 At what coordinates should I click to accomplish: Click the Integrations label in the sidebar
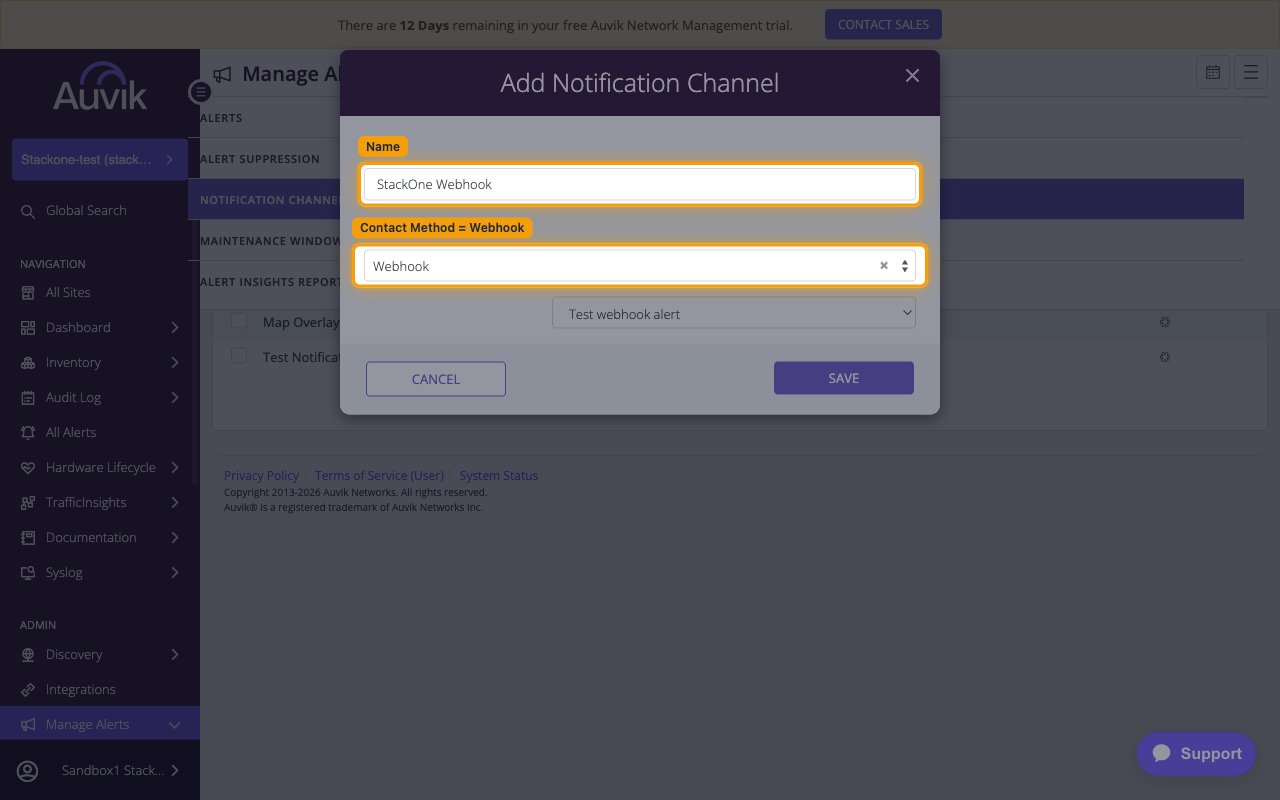[x=81, y=690]
